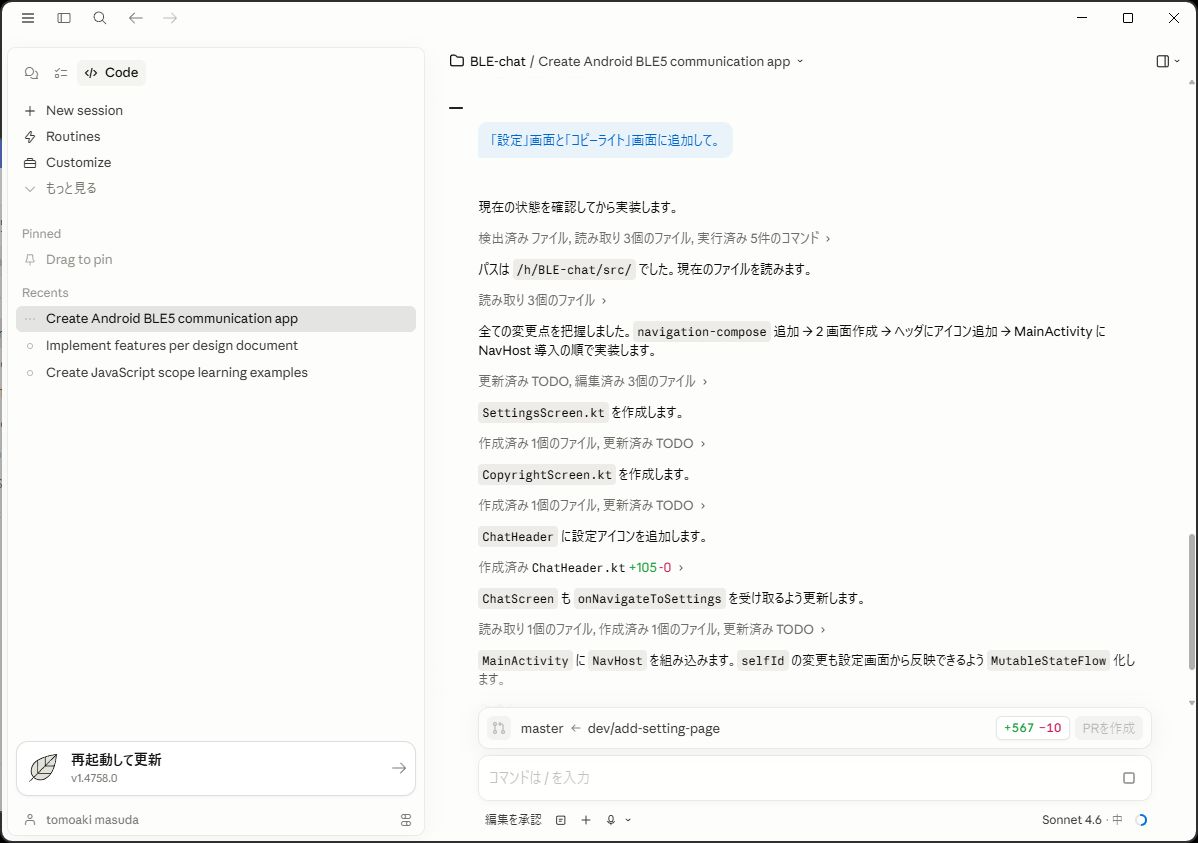Image resolution: width=1198 pixels, height=843 pixels.
Task: View the +567 -10 diff changes
Action: (x=1030, y=729)
